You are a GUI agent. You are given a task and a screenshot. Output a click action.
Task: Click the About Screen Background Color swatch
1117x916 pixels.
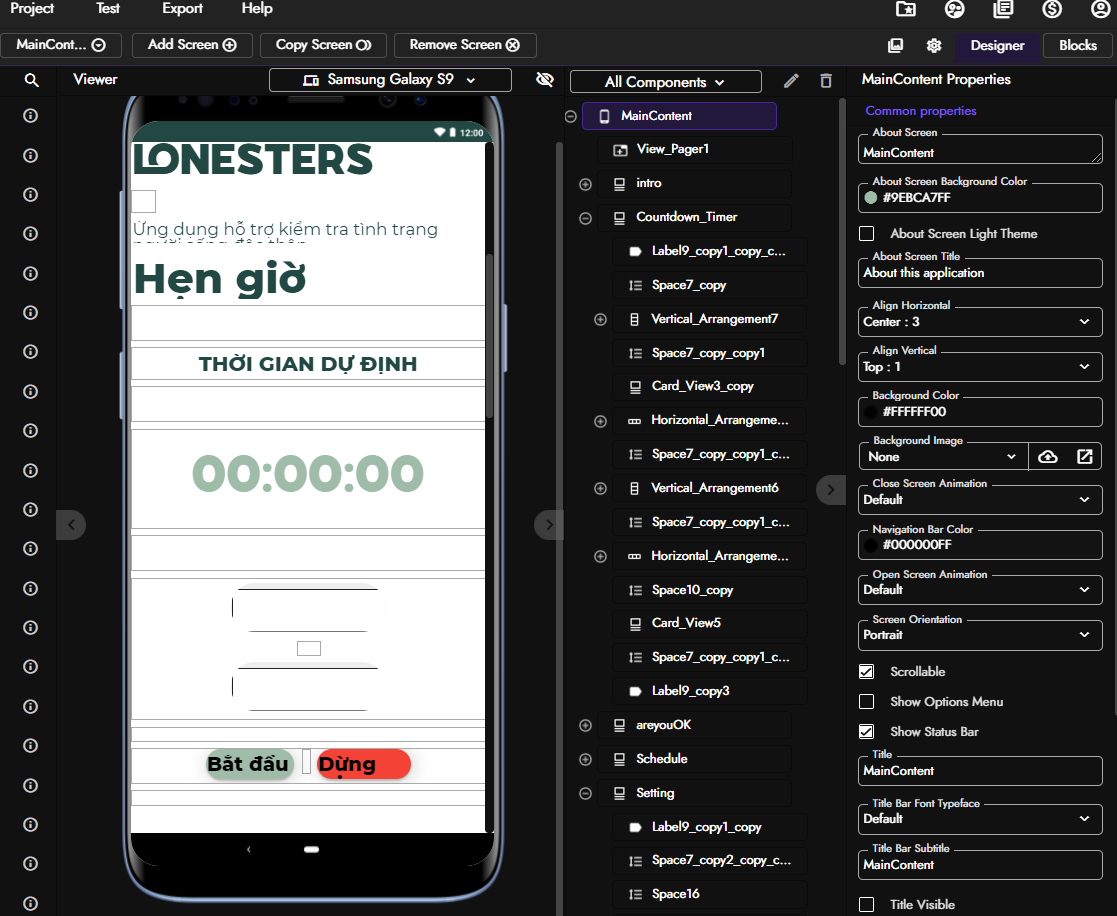click(871, 198)
